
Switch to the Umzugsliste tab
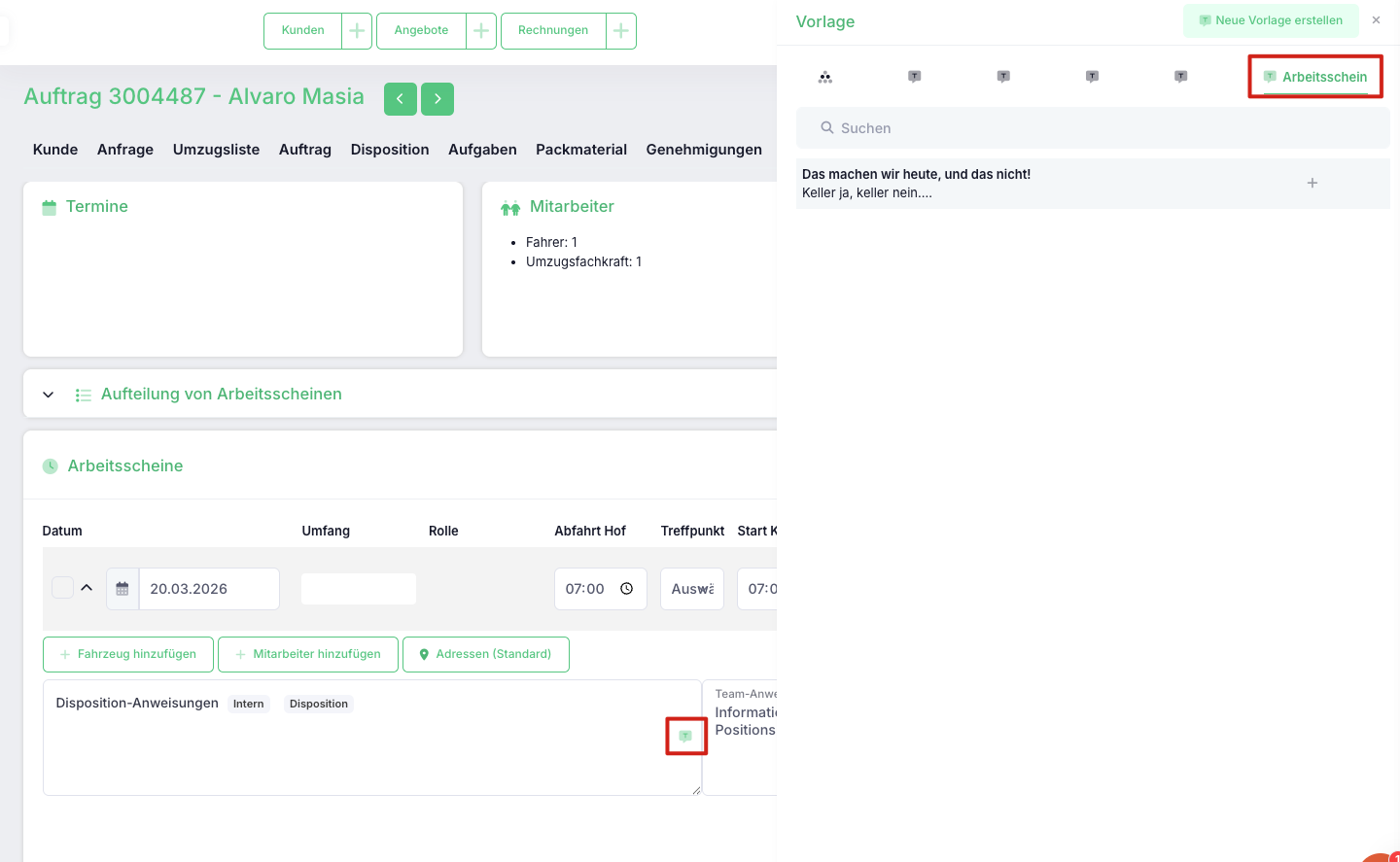216,150
